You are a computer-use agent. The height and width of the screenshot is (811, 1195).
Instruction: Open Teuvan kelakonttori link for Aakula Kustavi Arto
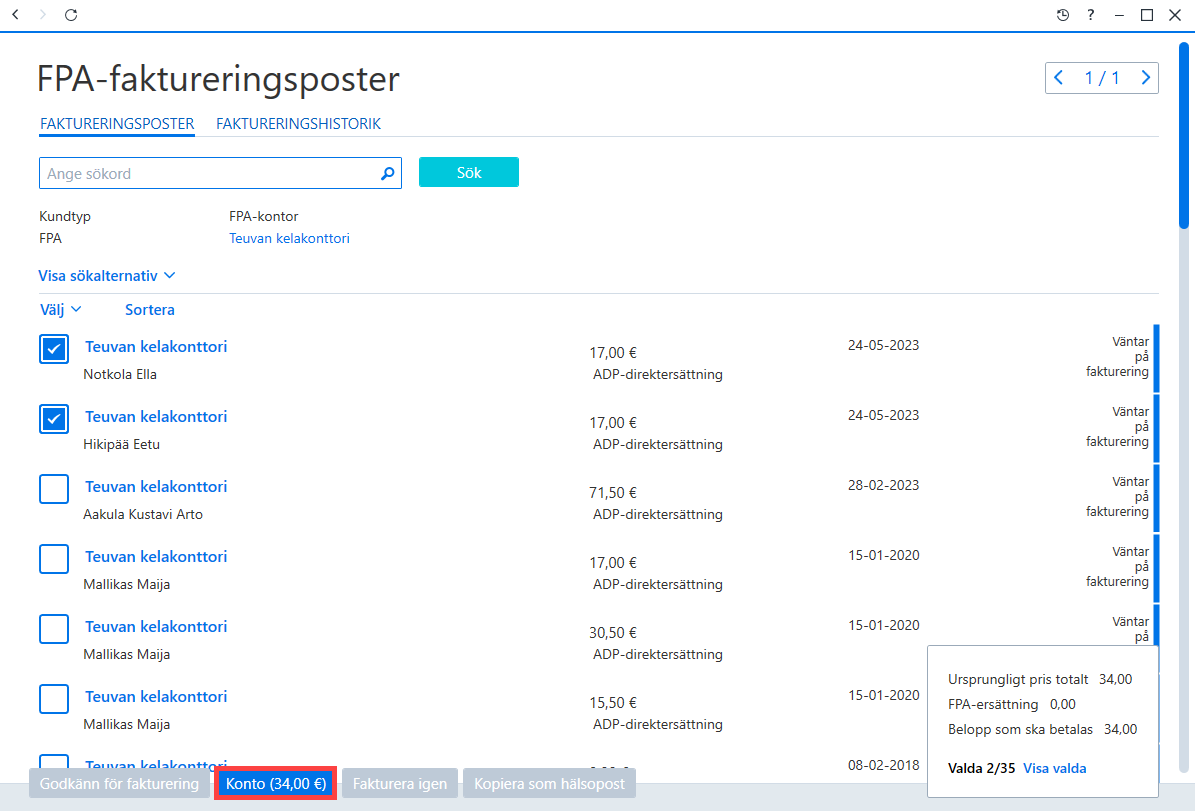point(156,487)
